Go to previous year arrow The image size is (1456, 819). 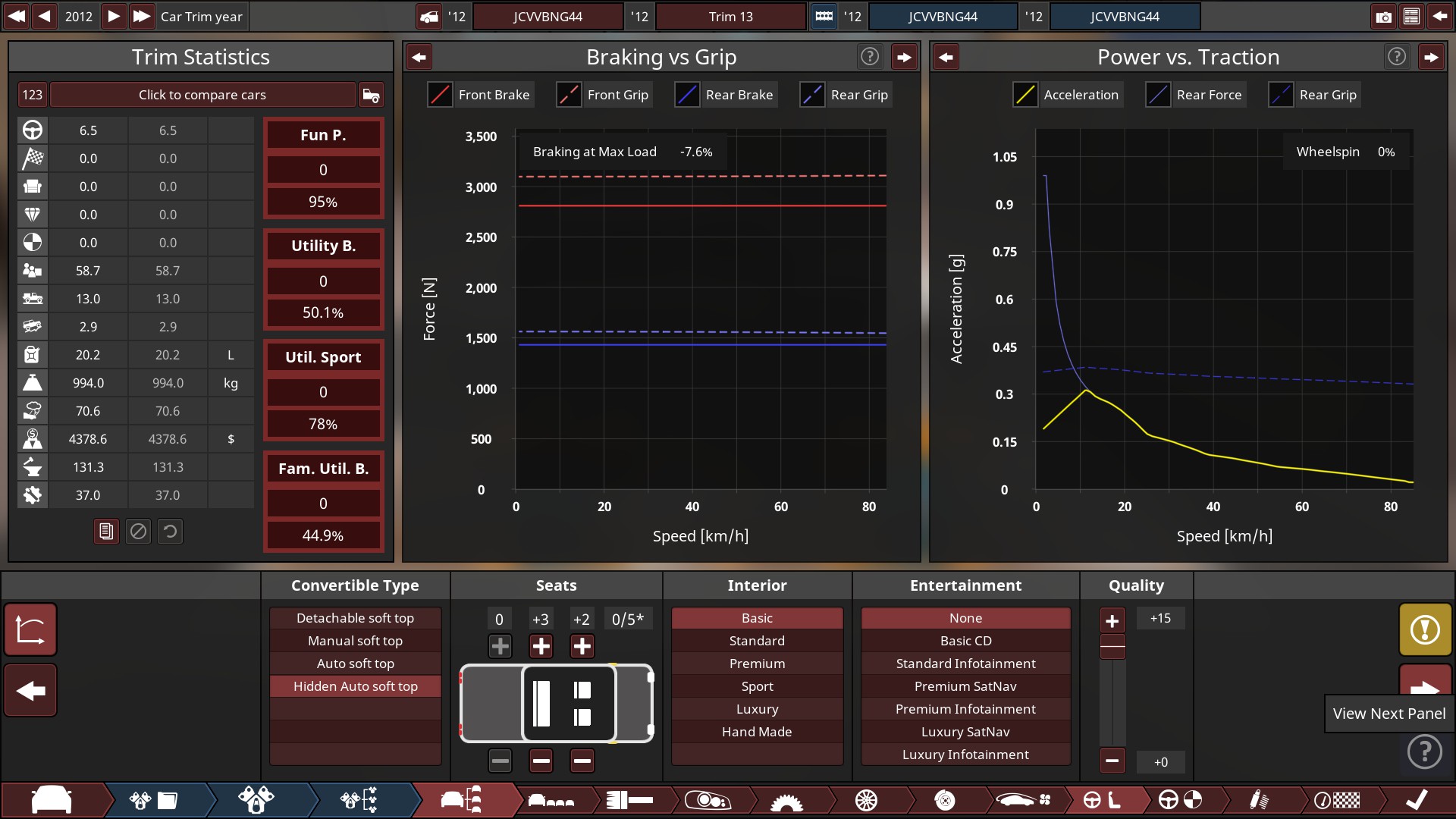point(45,16)
